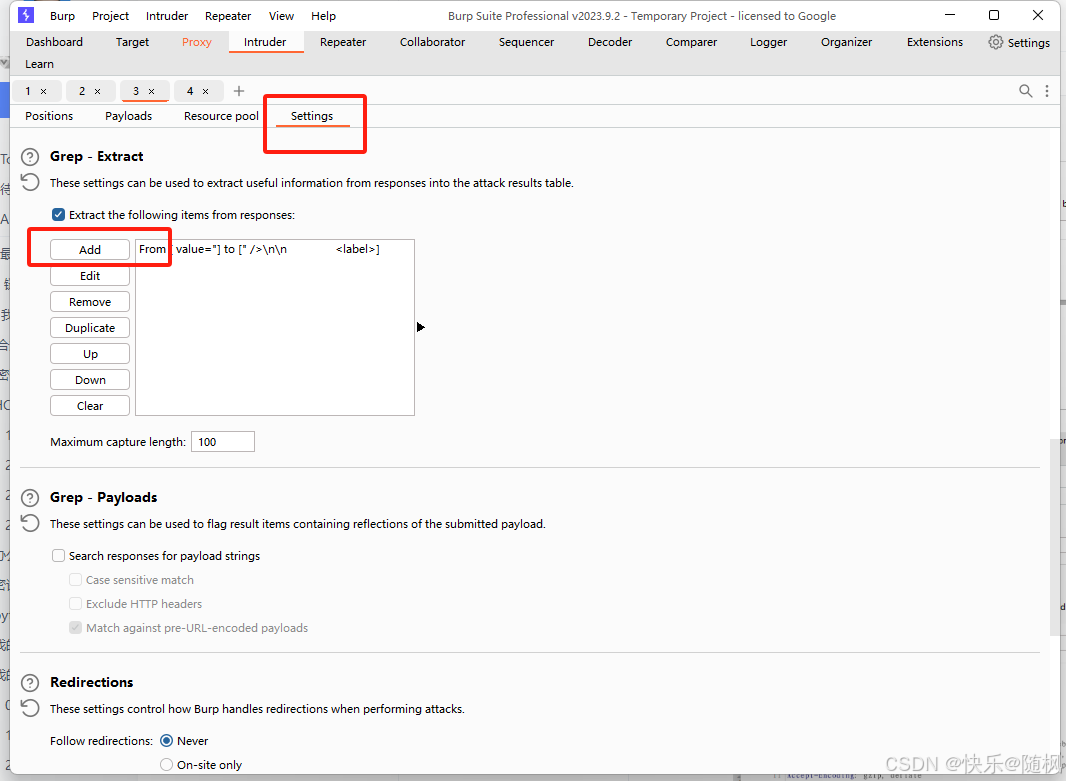Open help for Redirections section

30,683
